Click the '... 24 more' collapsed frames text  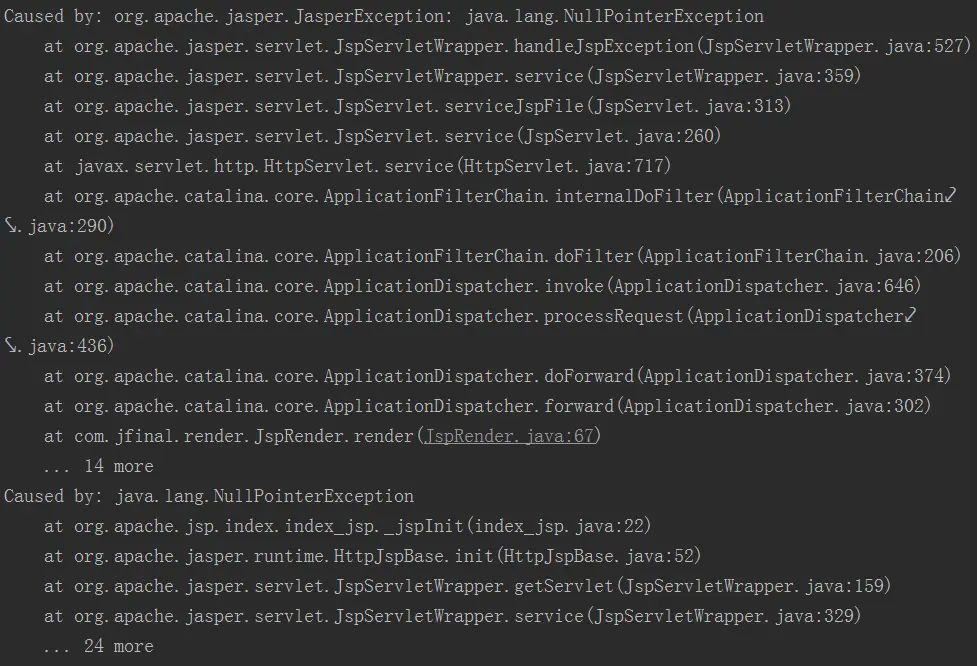[98, 646]
